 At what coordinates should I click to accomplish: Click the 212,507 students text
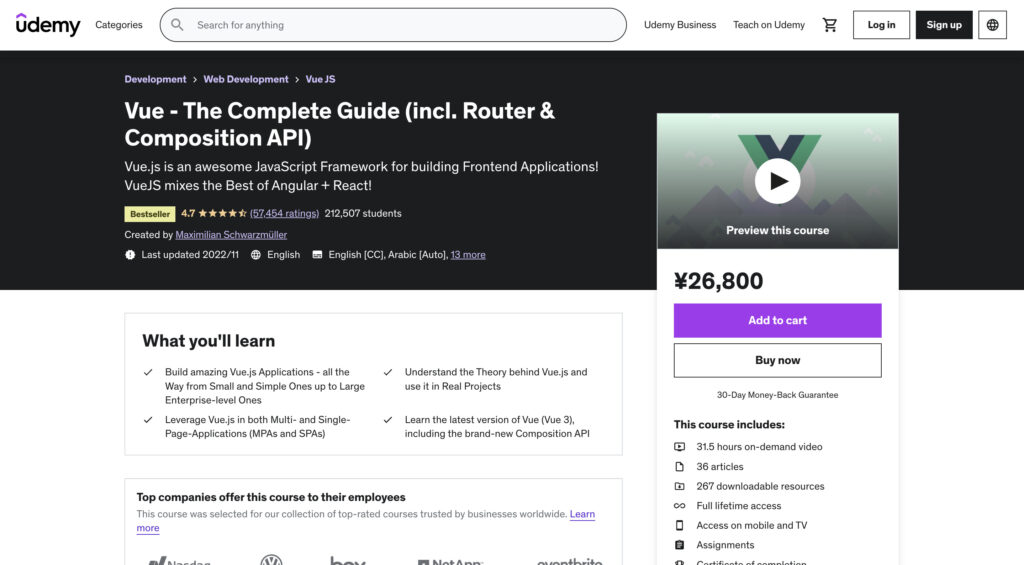click(x=363, y=214)
